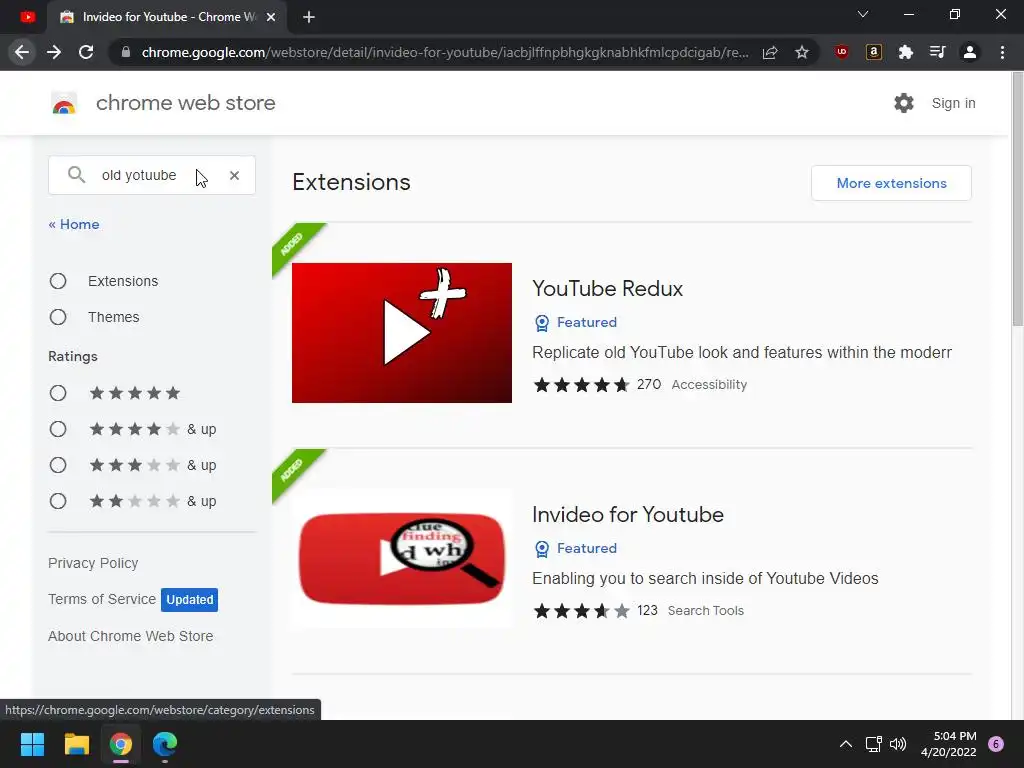
Task: Open tab search dropdown arrow
Action: (x=863, y=14)
